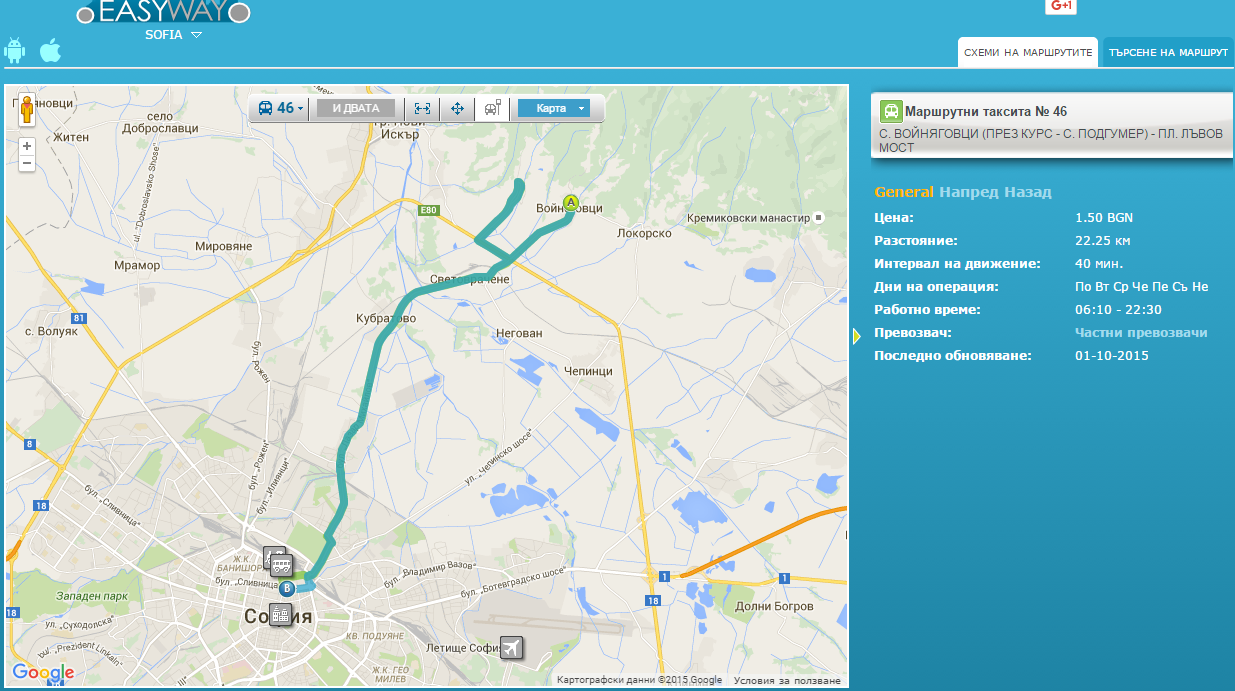This screenshot has width=1235, height=691.
Task: Click the airport icon on the map
Action: click(x=511, y=648)
